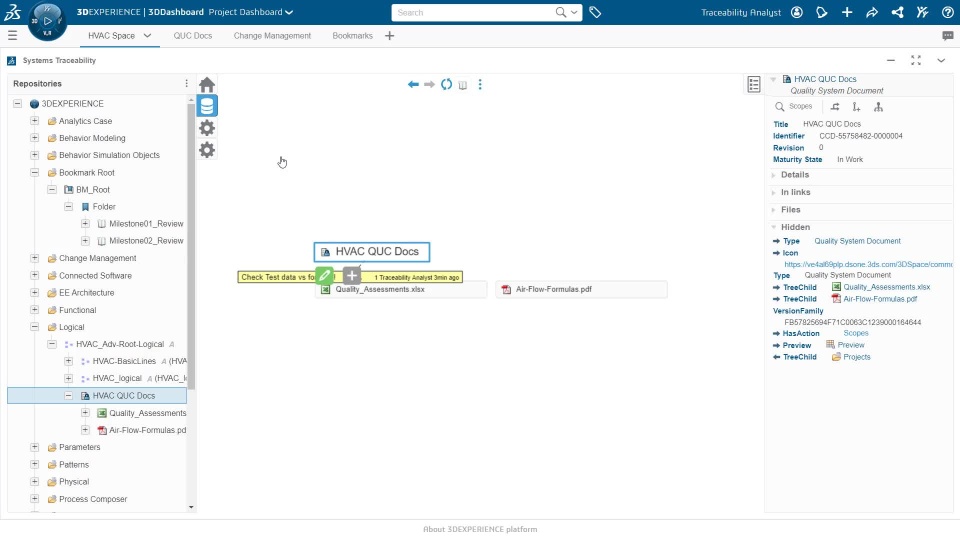This screenshot has width=960, height=540.
Task: Click the book icon in graph toolbar
Action: [x=463, y=85]
